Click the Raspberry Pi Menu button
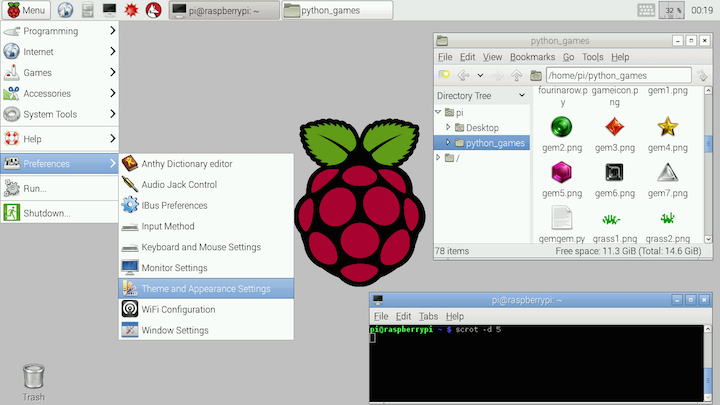 [x=25, y=10]
